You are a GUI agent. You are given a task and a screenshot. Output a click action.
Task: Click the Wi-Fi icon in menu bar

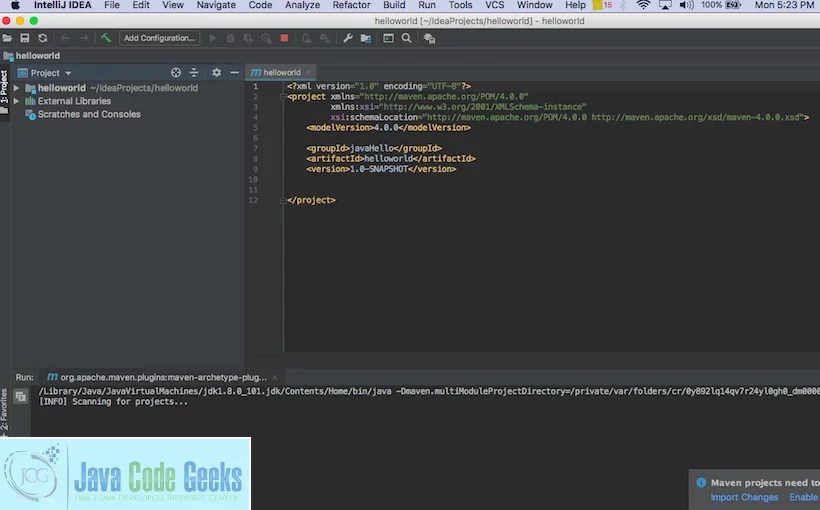pyautogui.click(x=643, y=5)
